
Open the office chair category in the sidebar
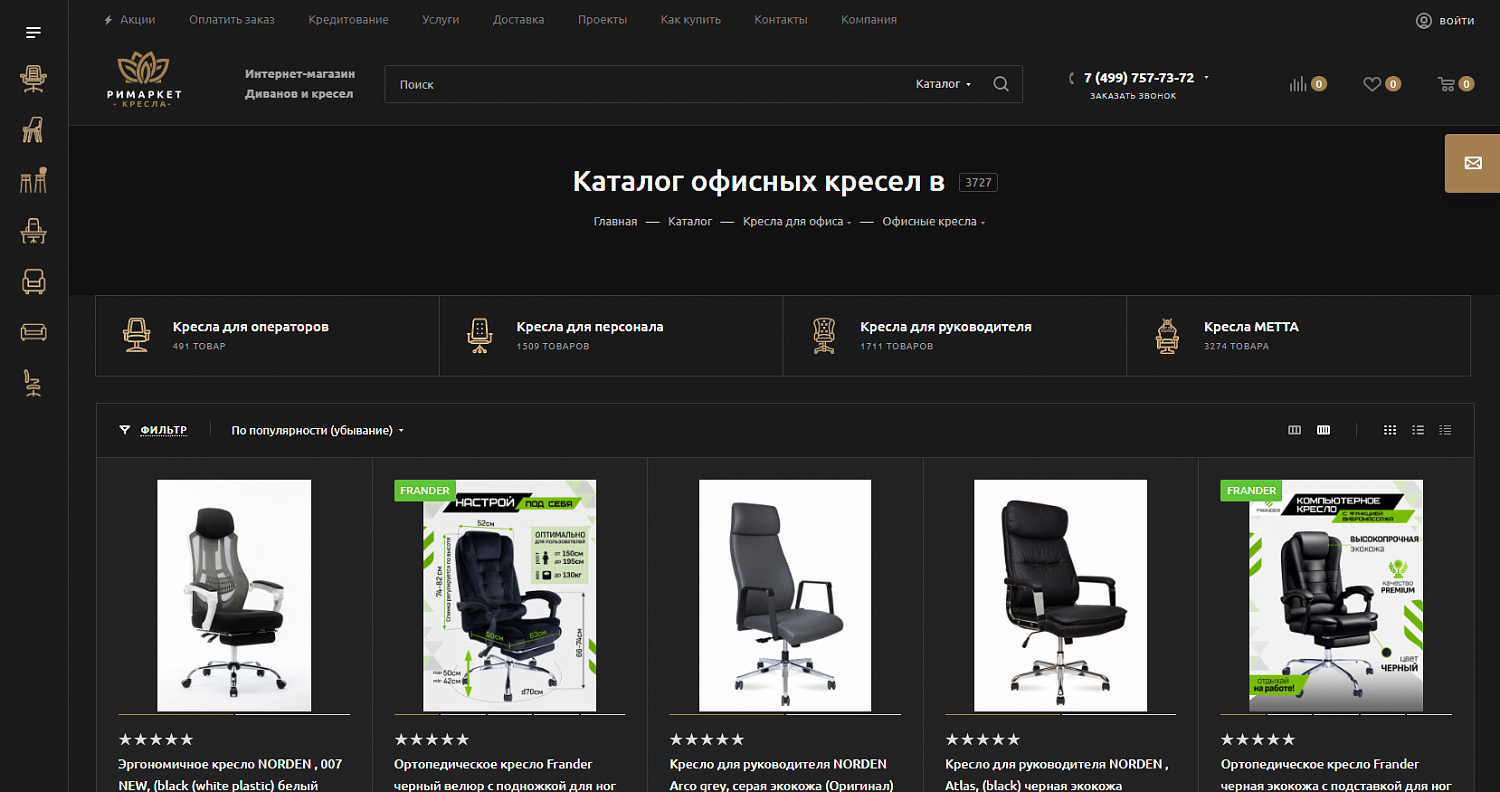(34, 79)
